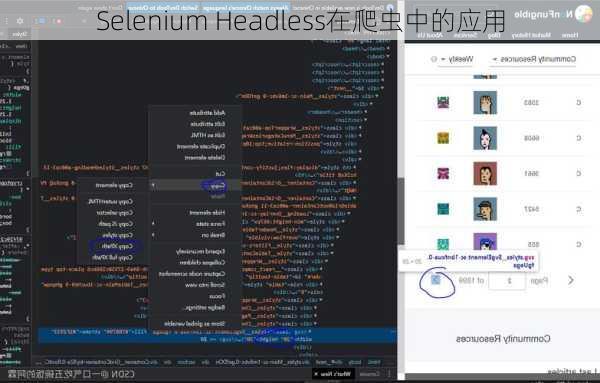Choose Focus in context menu
Screen dimensions: 600x383
point(195,296)
